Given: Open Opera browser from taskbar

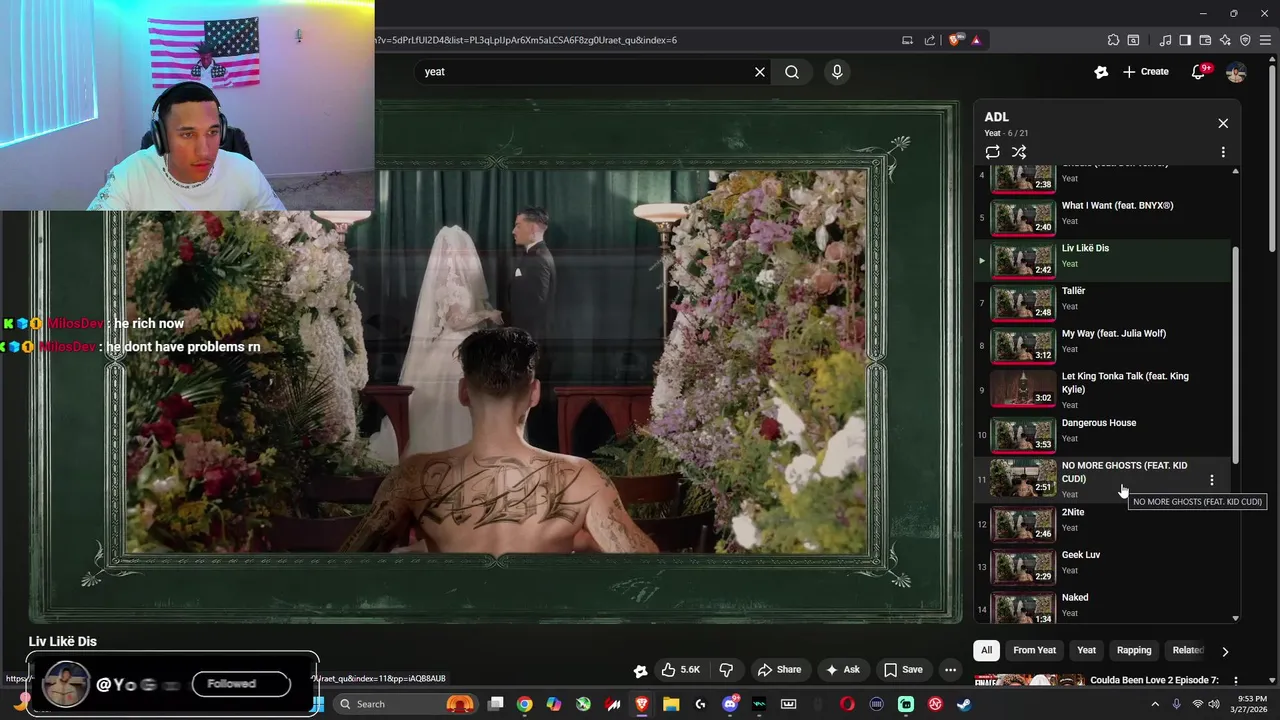Looking at the screenshot, I should click(x=847, y=704).
